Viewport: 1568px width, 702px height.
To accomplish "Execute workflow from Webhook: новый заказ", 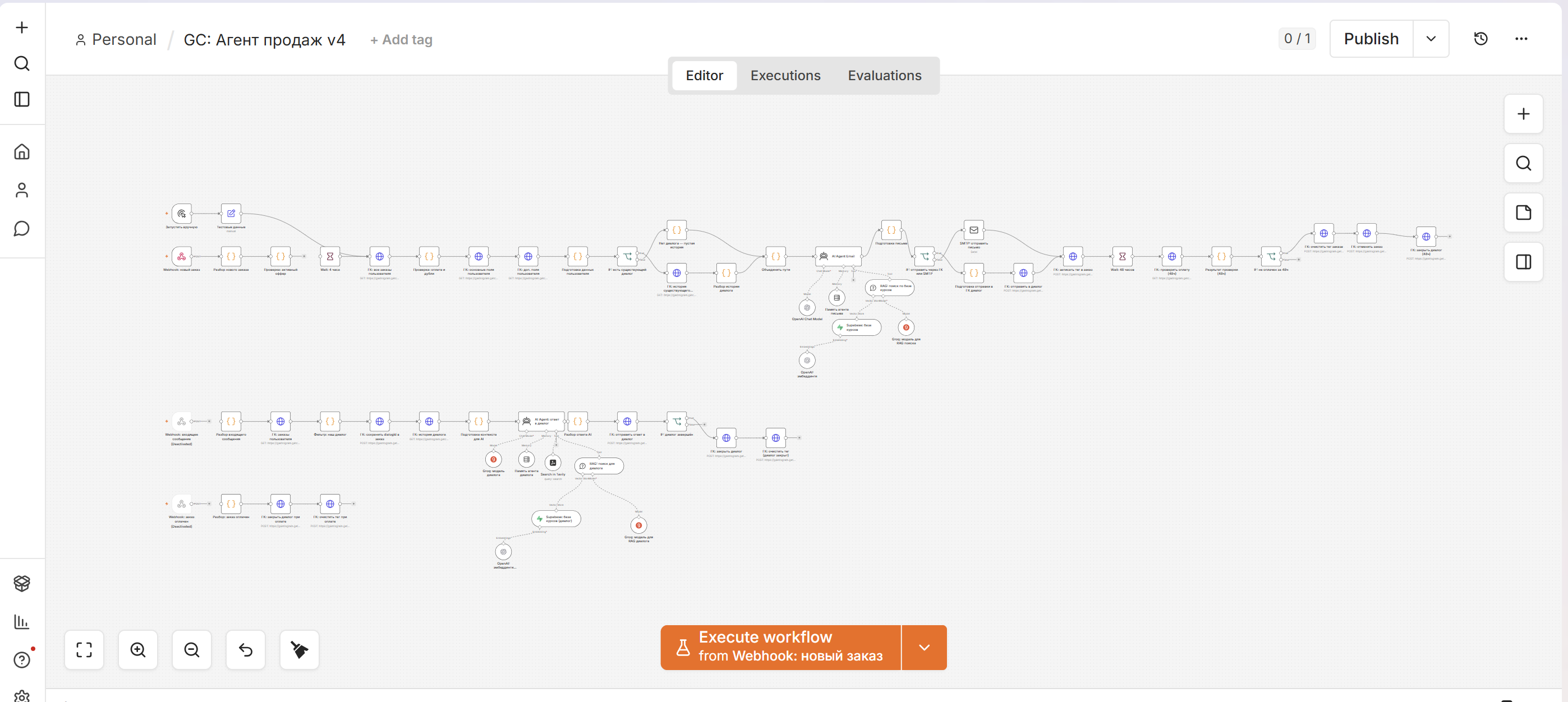I will [780, 647].
